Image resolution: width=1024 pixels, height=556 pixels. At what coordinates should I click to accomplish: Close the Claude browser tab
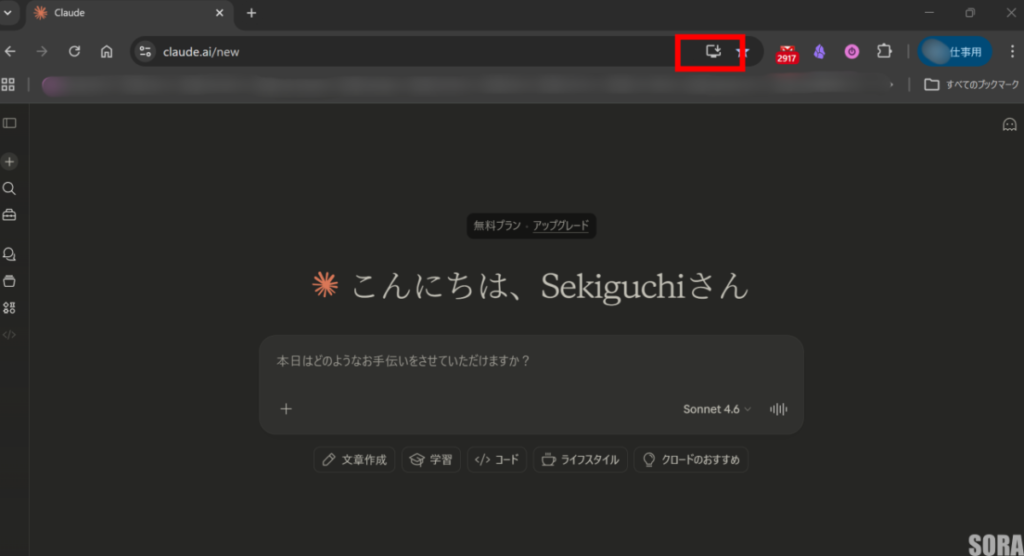[x=219, y=13]
